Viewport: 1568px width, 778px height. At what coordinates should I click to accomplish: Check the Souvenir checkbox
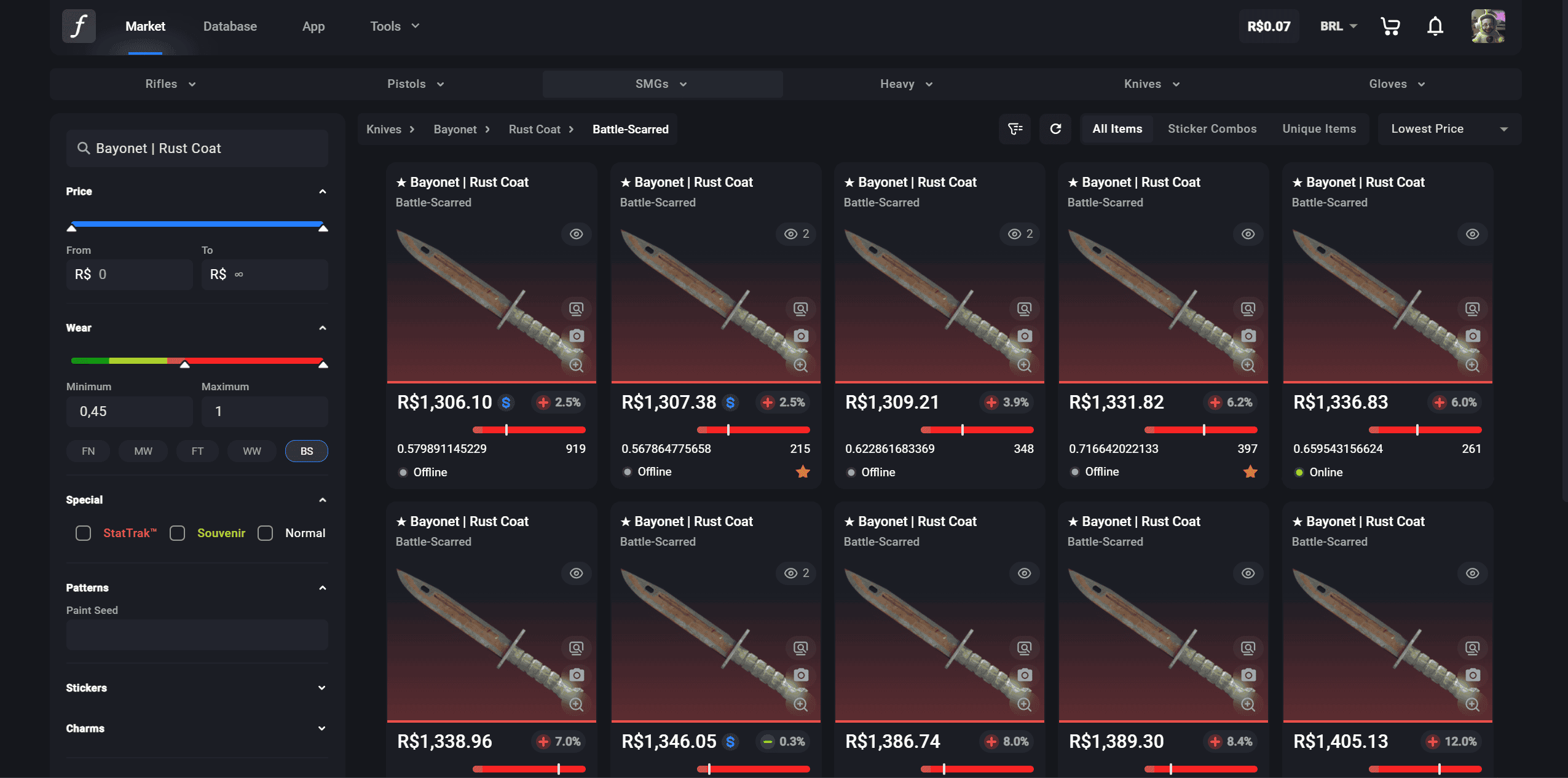(178, 533)
